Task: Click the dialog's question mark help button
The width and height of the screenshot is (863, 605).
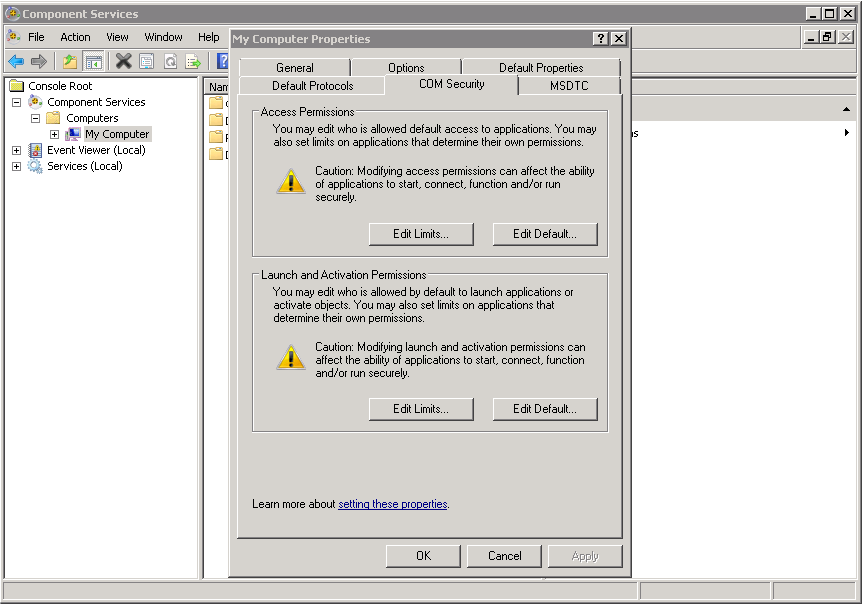Action: (x=600, y=38)
